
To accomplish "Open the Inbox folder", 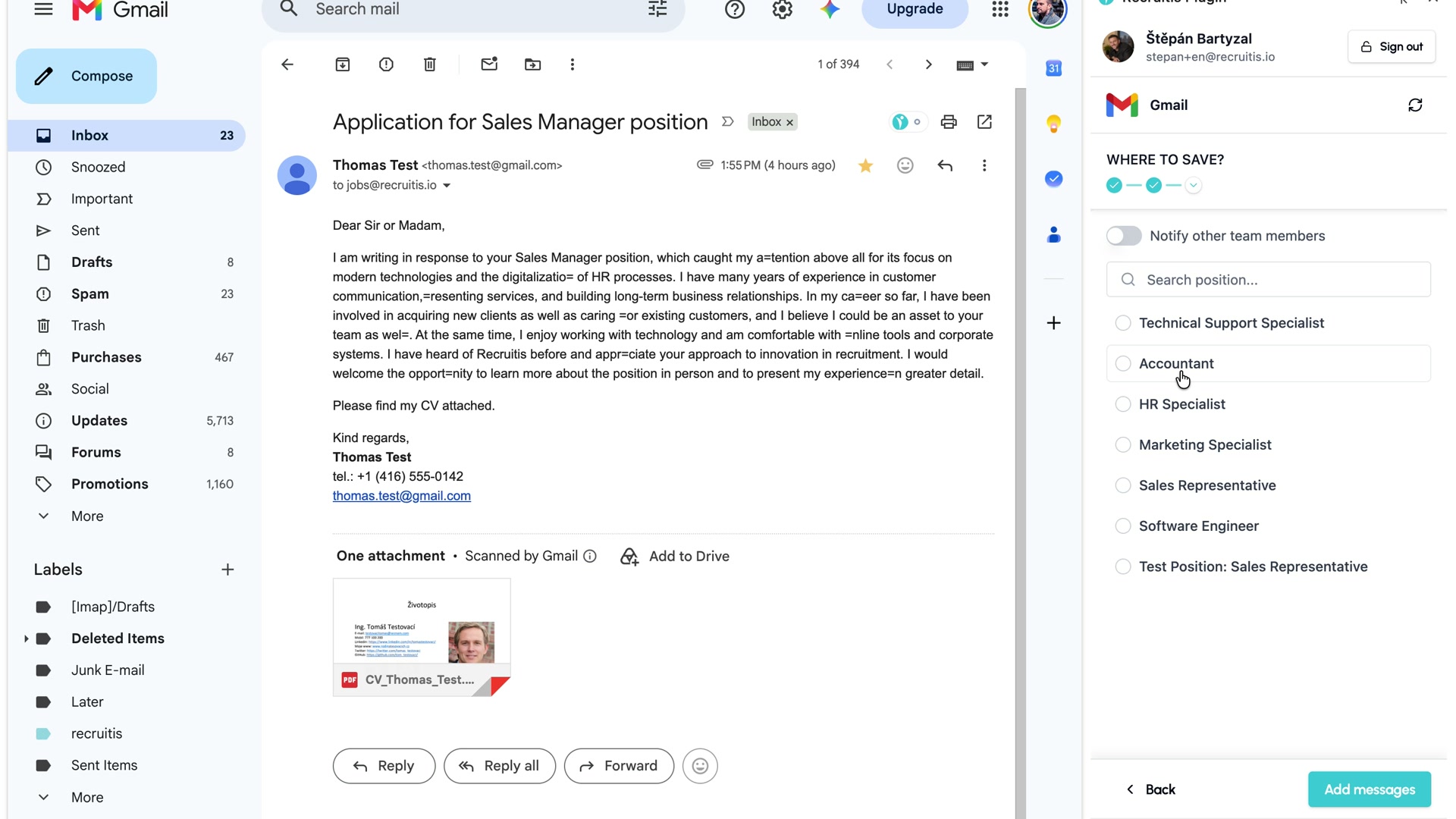I will point(127,136).
